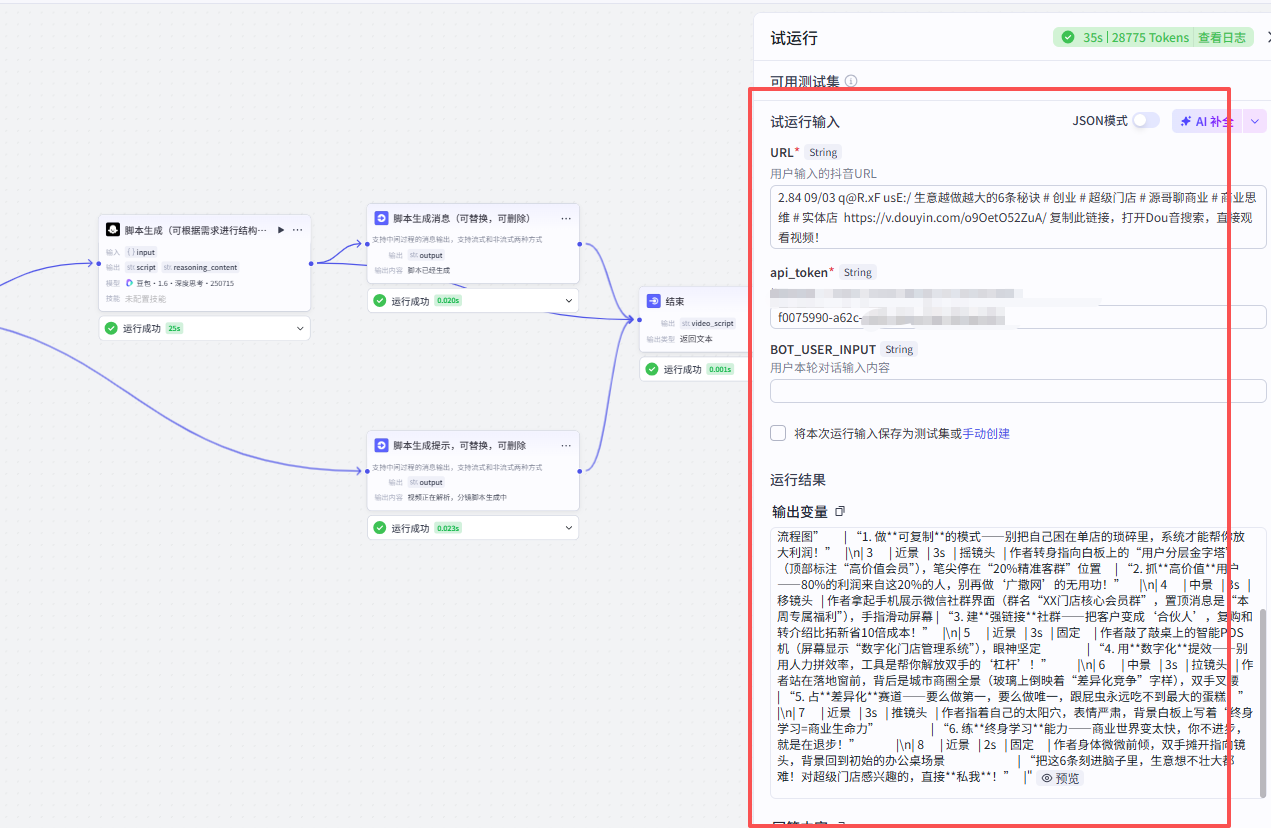Run the 脚本生成 node with its play icon
This screenshot has width=1271, height=828.
[281, 230]
